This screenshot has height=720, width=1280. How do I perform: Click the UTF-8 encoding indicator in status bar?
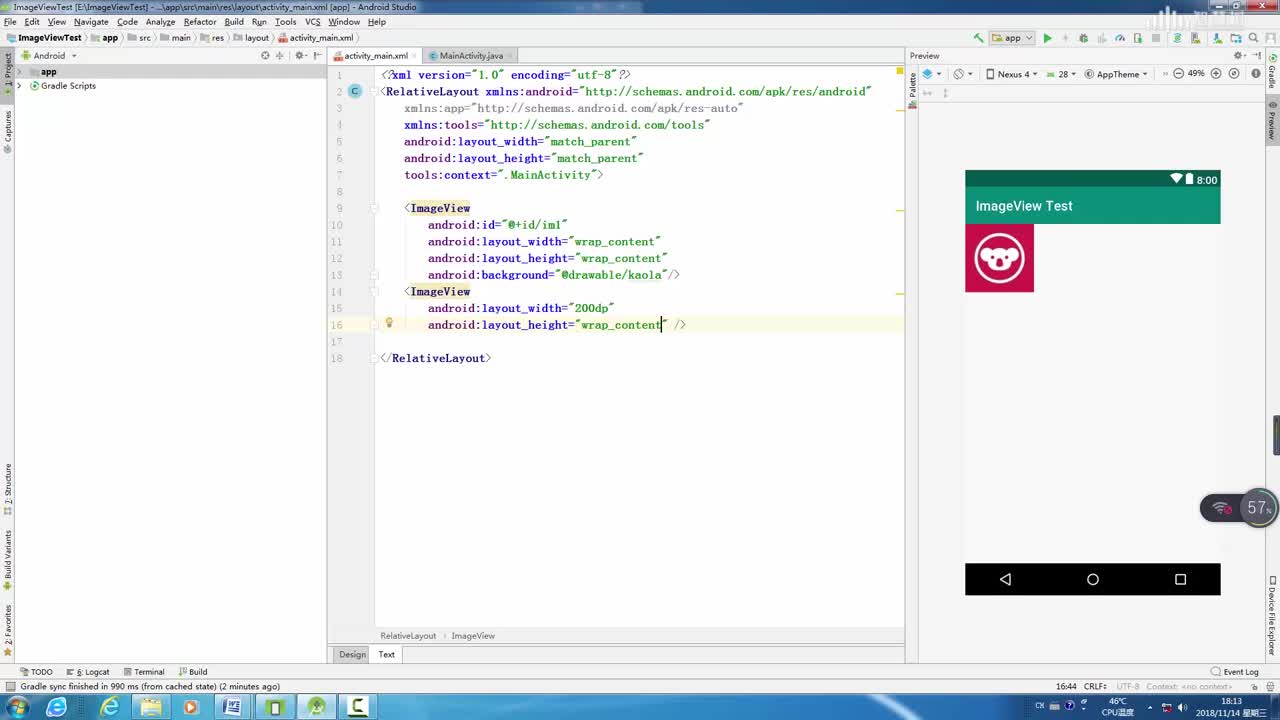point(1128,686)
